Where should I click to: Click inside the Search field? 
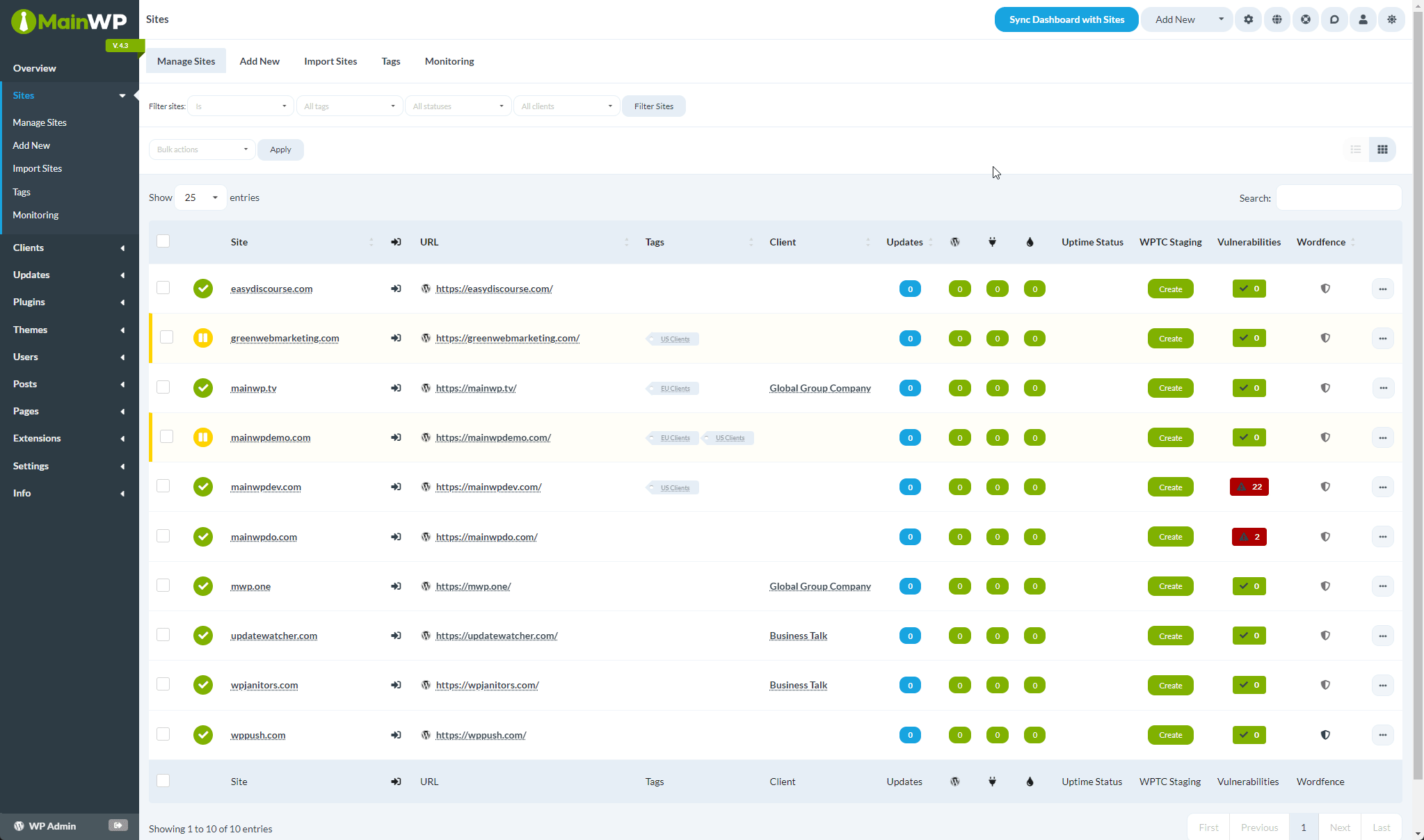(x=1338, y=197)
